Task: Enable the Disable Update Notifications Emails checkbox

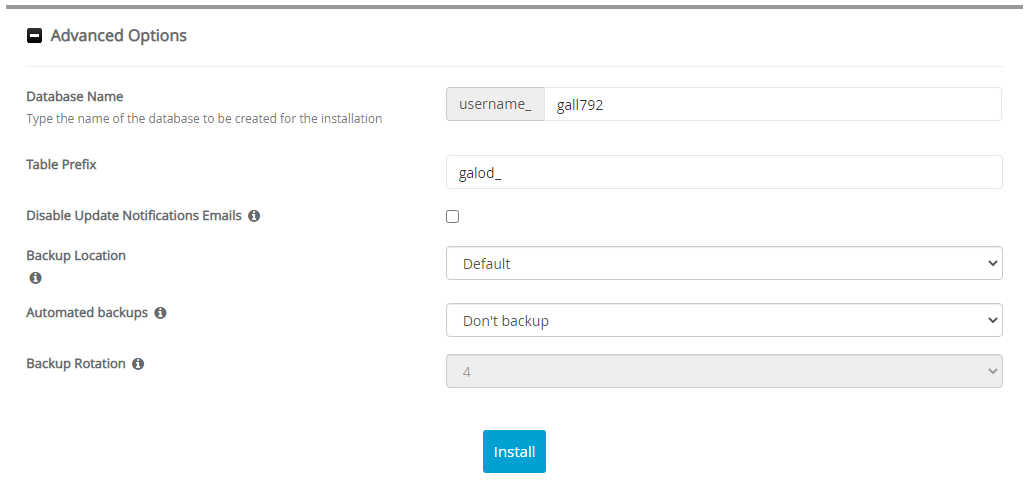Action: coord(453,217)
